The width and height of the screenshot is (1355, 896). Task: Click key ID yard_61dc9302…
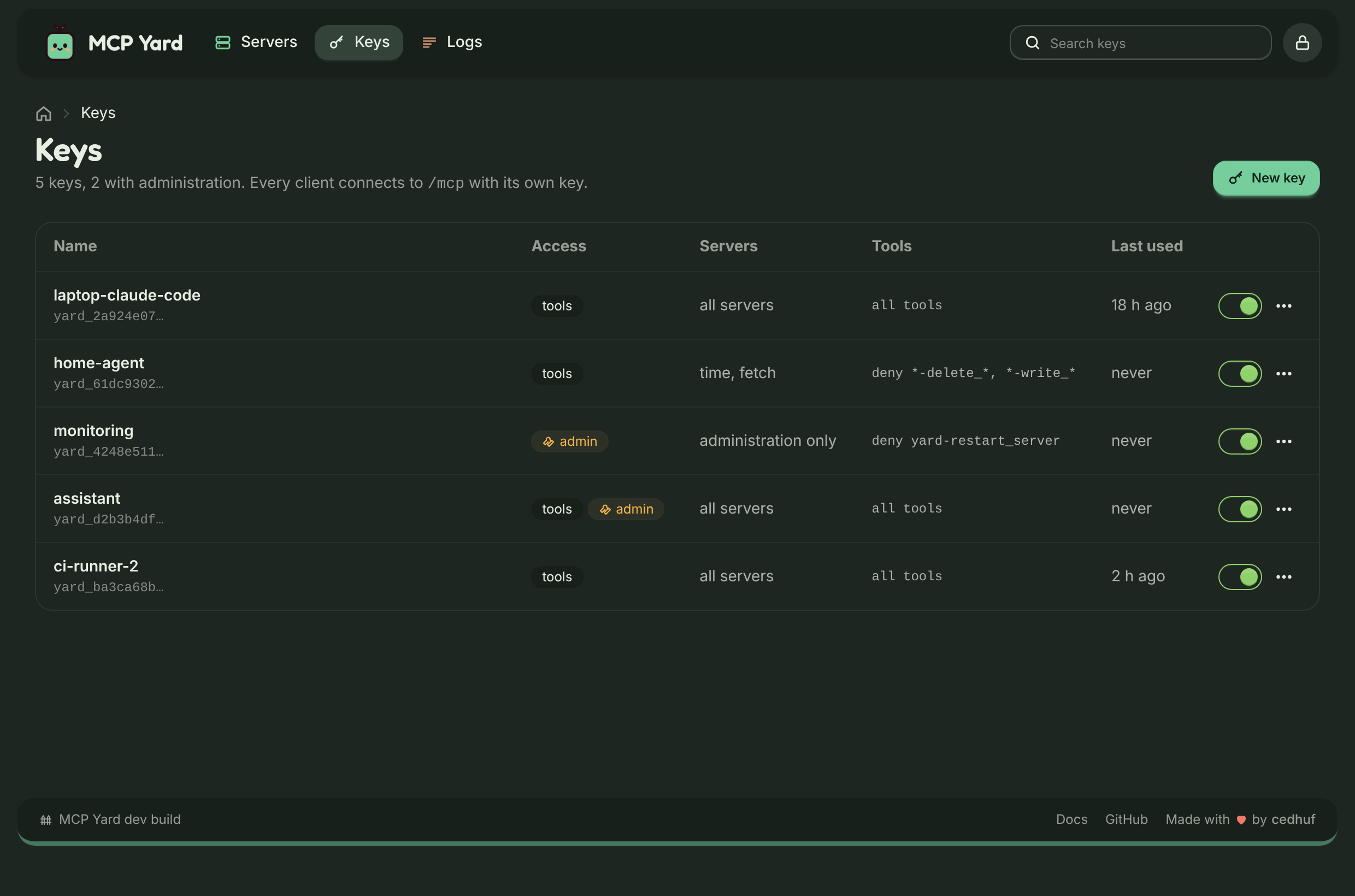(109, 384)
